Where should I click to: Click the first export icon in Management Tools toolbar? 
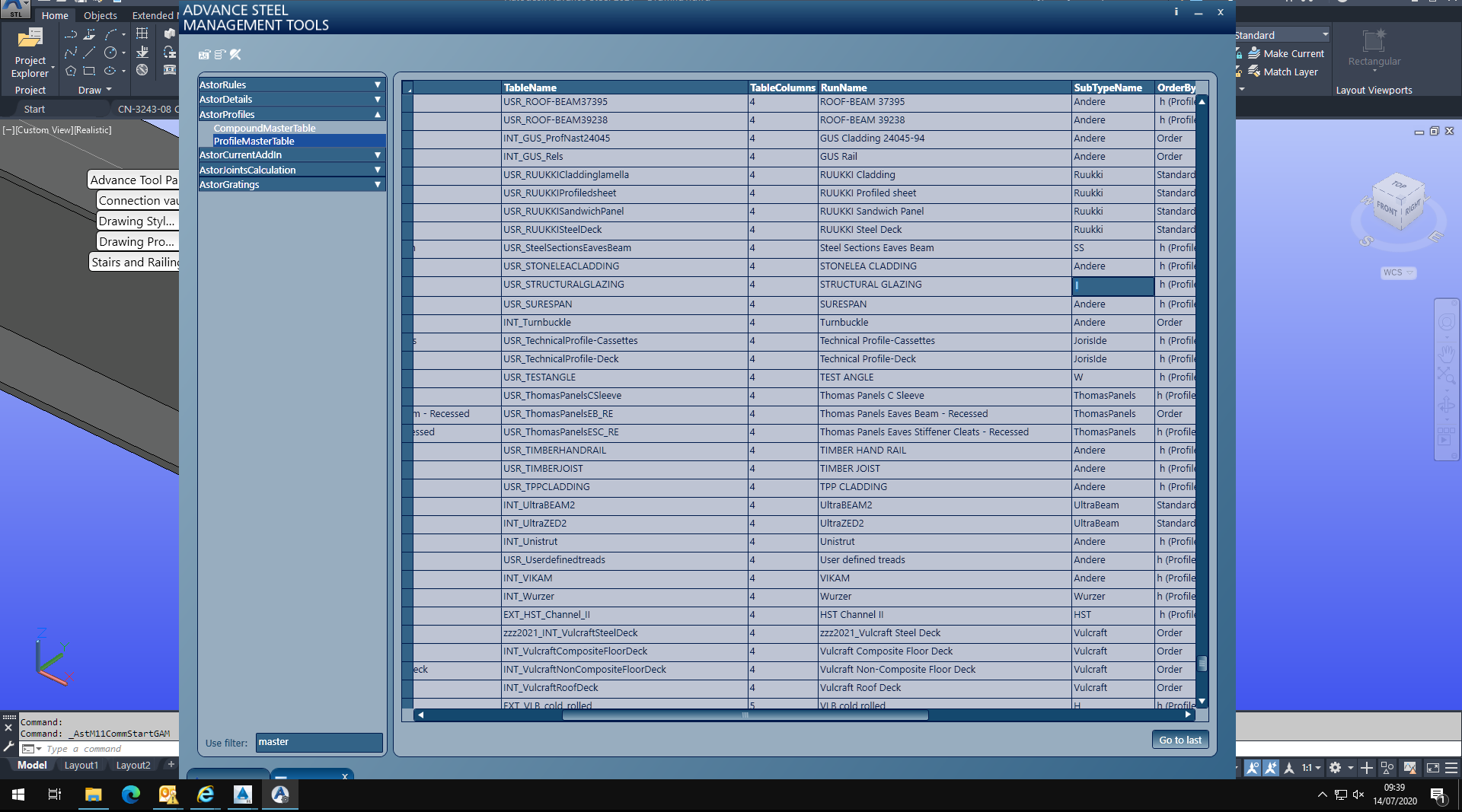pos(204,55)
